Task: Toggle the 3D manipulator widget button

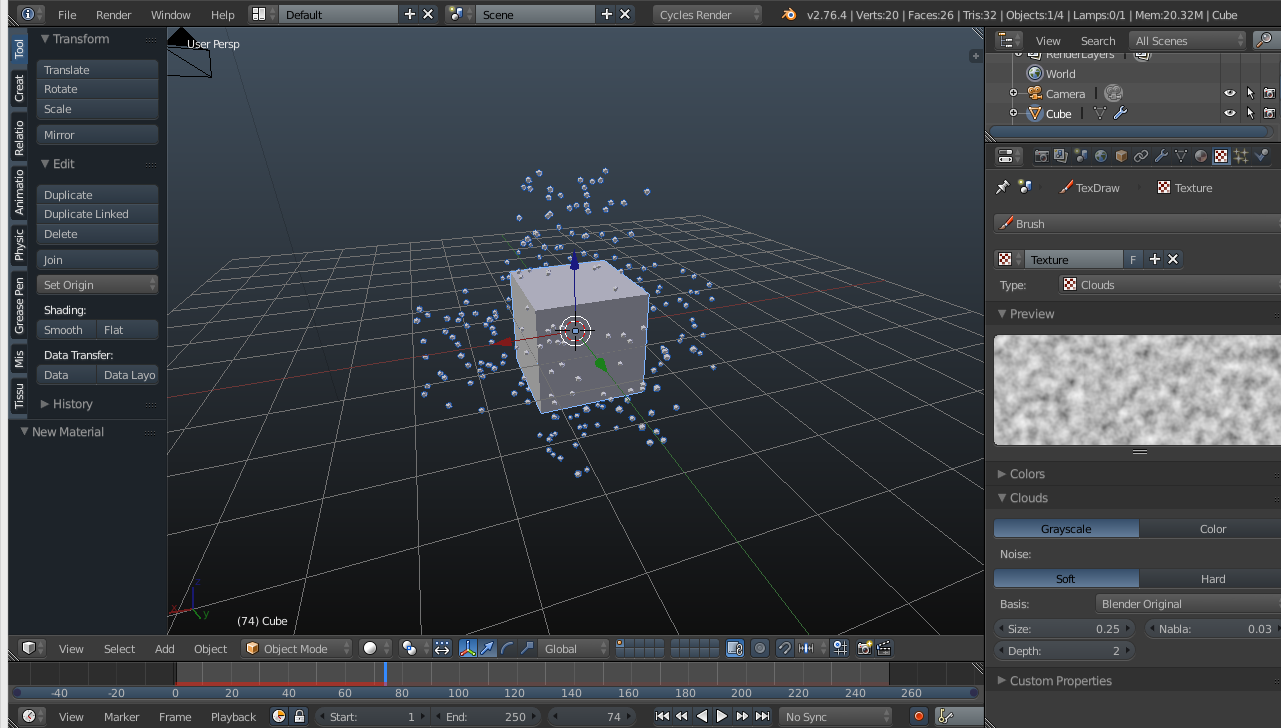Action: [x=468, y=648]
